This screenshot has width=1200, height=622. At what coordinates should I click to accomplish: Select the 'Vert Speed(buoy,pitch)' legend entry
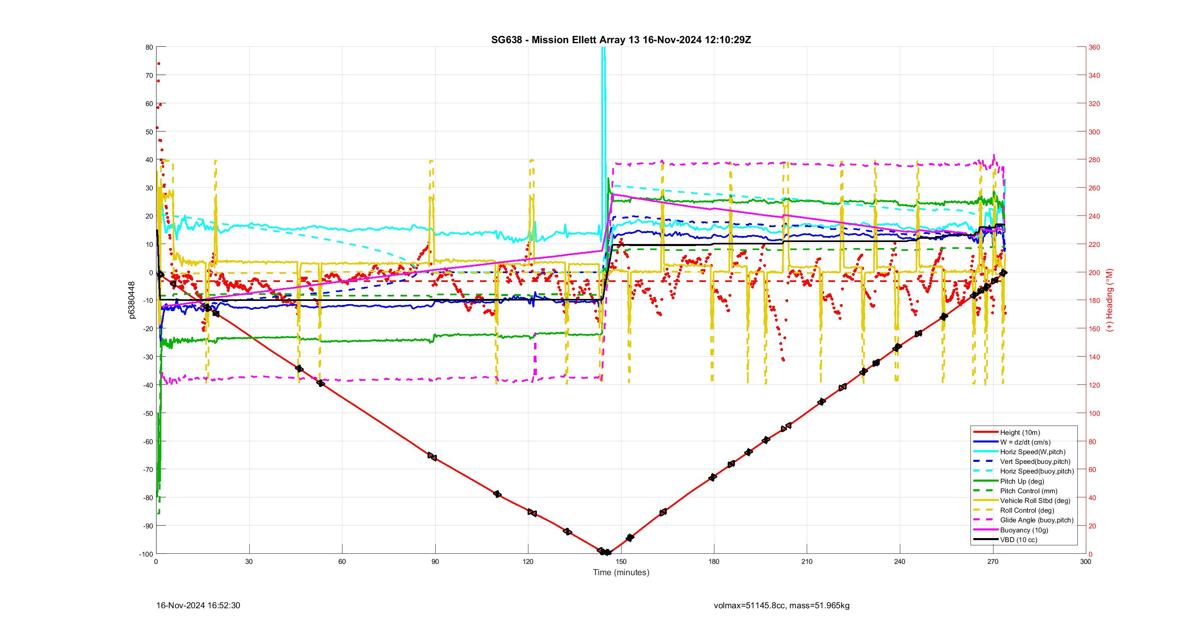click(1023, 461)
